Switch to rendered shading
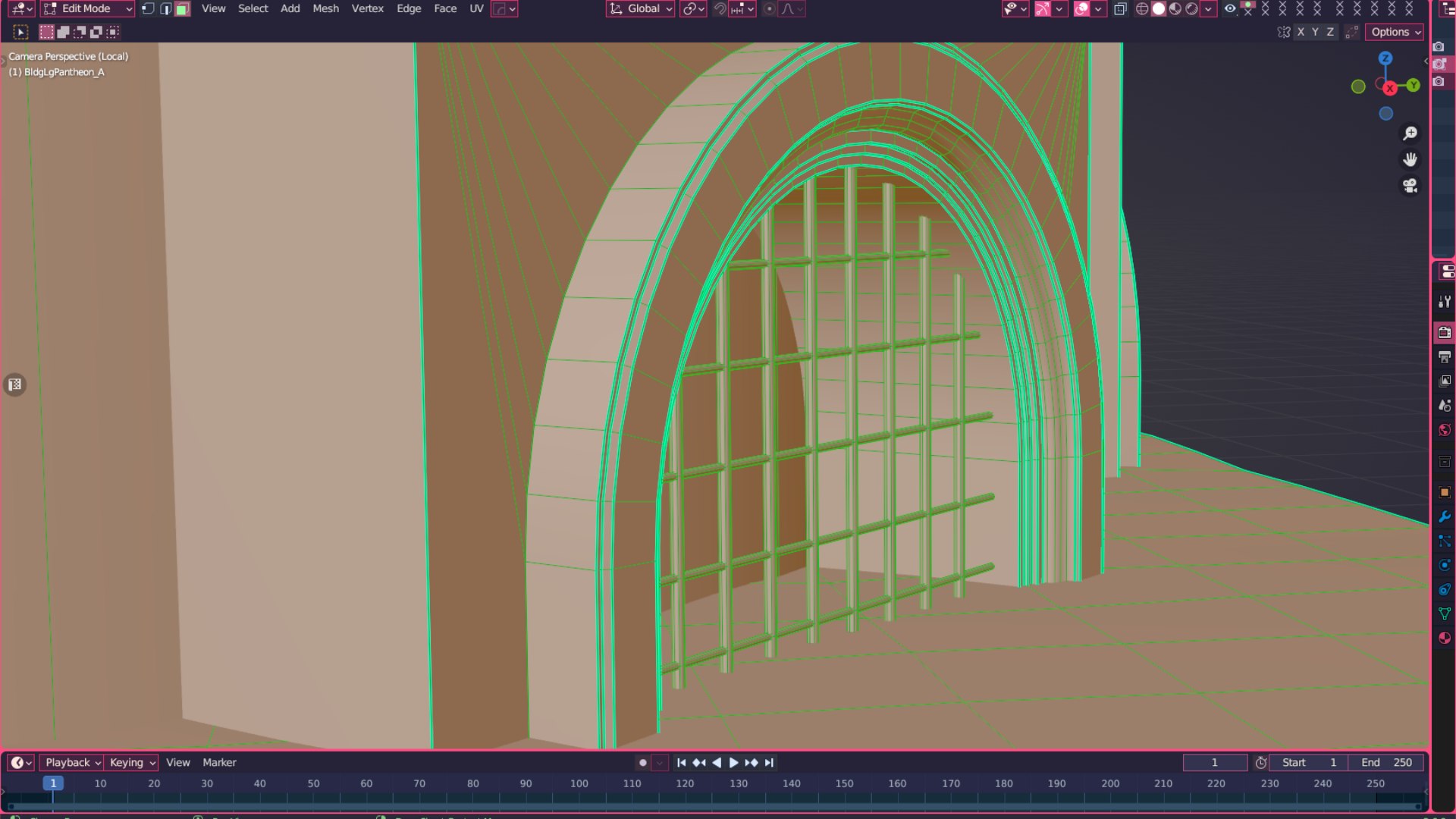Image resolution: width=1456 pixels, height=819 pixels. 1192,8
